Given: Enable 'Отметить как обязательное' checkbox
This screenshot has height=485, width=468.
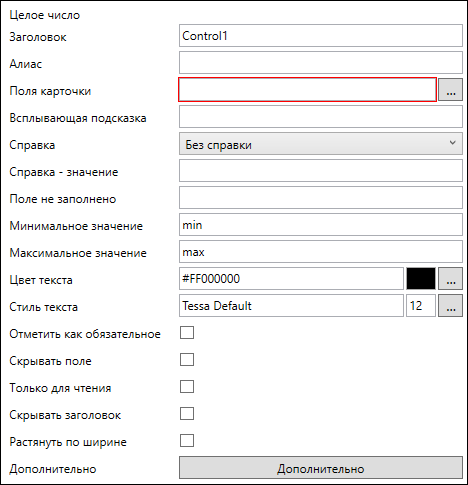Looking at the screenshot, I should click(187, 333).
